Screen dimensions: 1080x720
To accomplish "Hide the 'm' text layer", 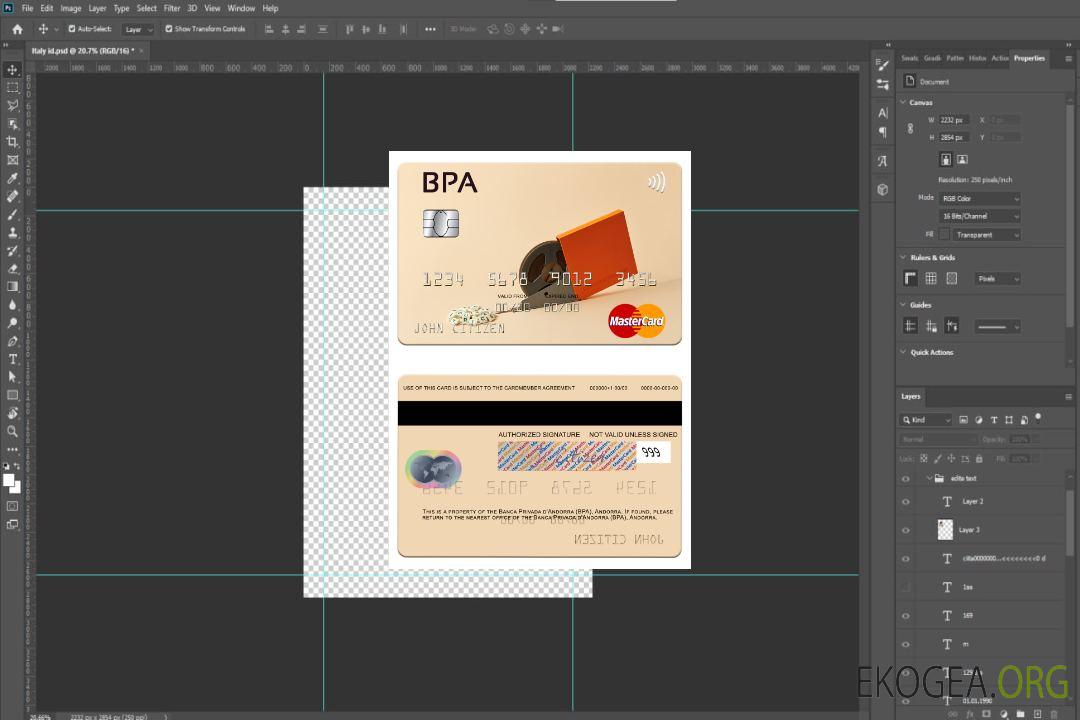I will tap(906, 645).
